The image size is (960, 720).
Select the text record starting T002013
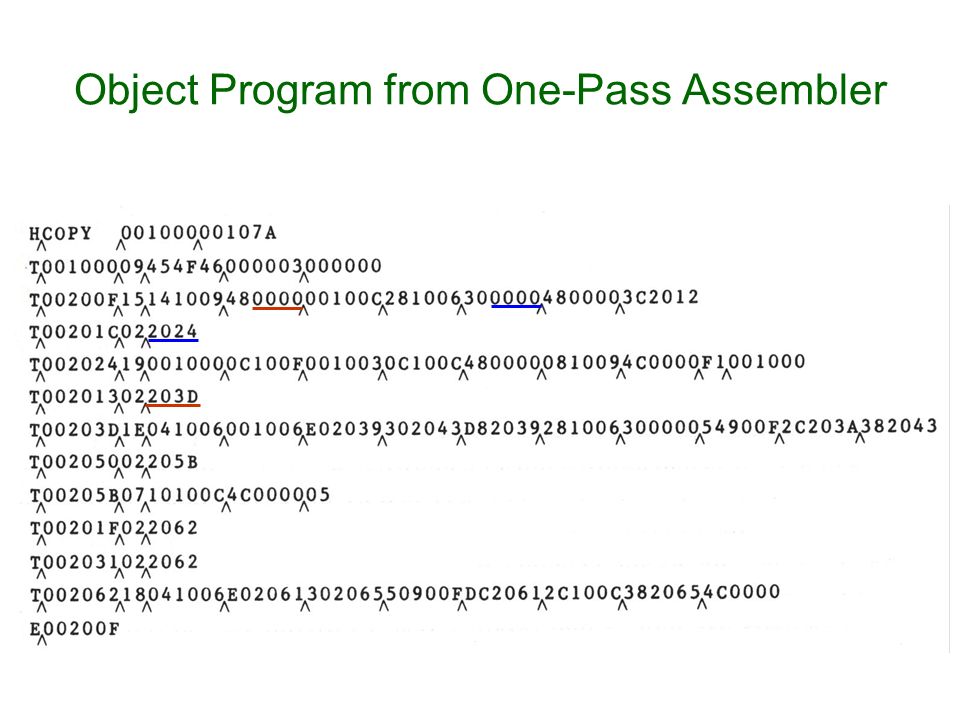tap(114, 397)
